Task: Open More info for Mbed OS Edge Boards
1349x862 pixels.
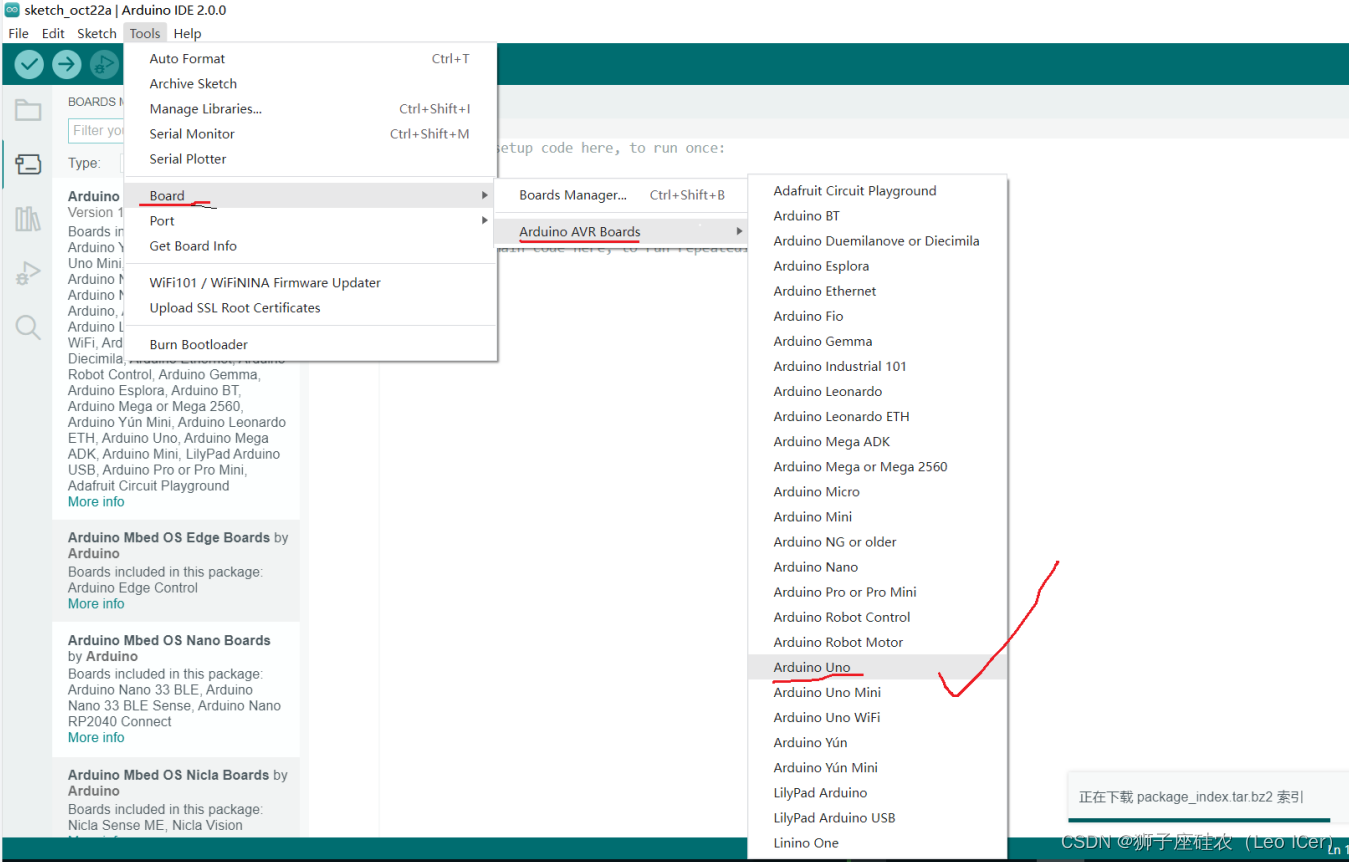Action: coord(96,604)
